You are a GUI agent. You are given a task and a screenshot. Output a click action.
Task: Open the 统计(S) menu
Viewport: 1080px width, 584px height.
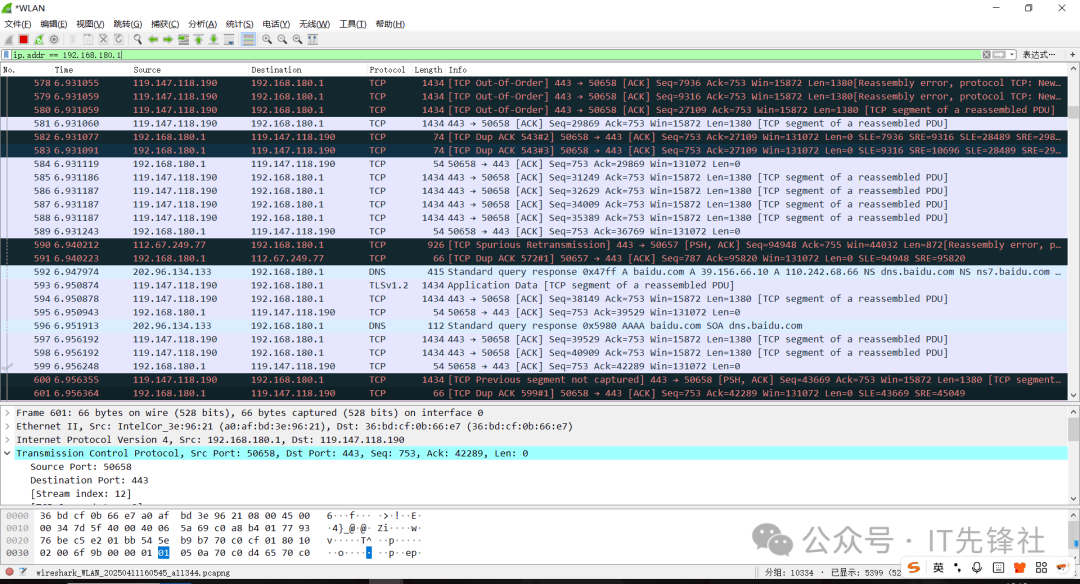coord(239,24)
